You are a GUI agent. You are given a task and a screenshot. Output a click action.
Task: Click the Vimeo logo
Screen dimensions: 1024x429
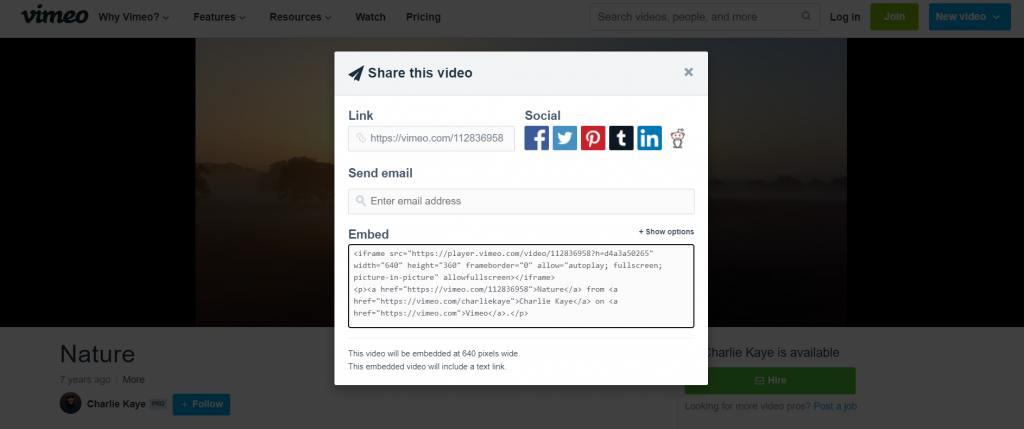55,16
